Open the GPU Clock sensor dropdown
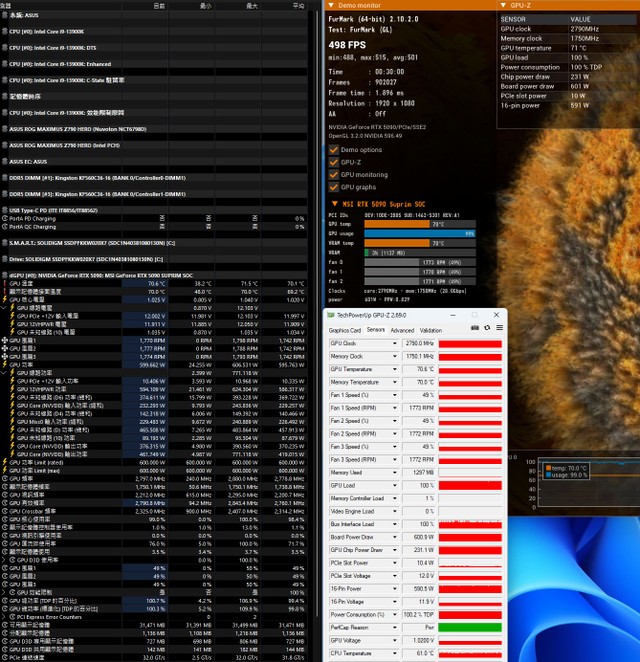This screenshot has width=640, height=662. click(x=395, y=344)
